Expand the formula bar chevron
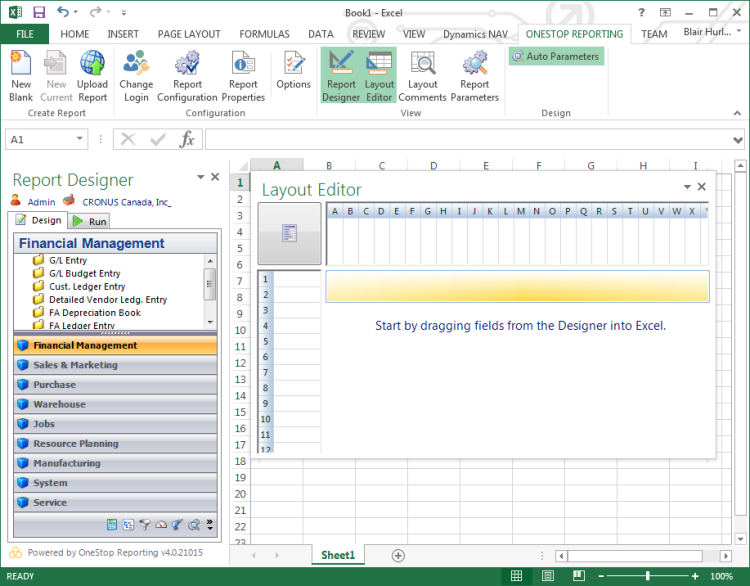This screenshot has width=750, height=586. point(738,140)
